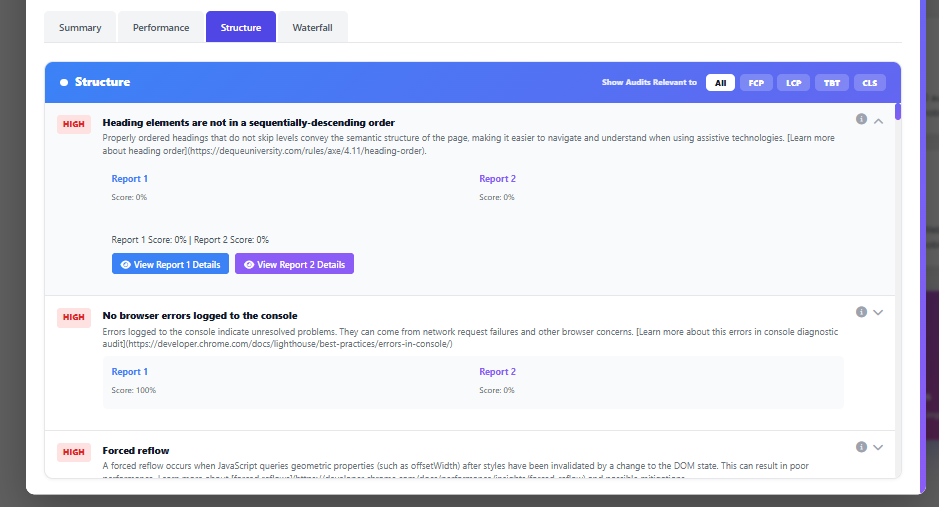Click View Report 2 Details button
The height and width of the screenshot is (507, 939).
click(294, 264)
